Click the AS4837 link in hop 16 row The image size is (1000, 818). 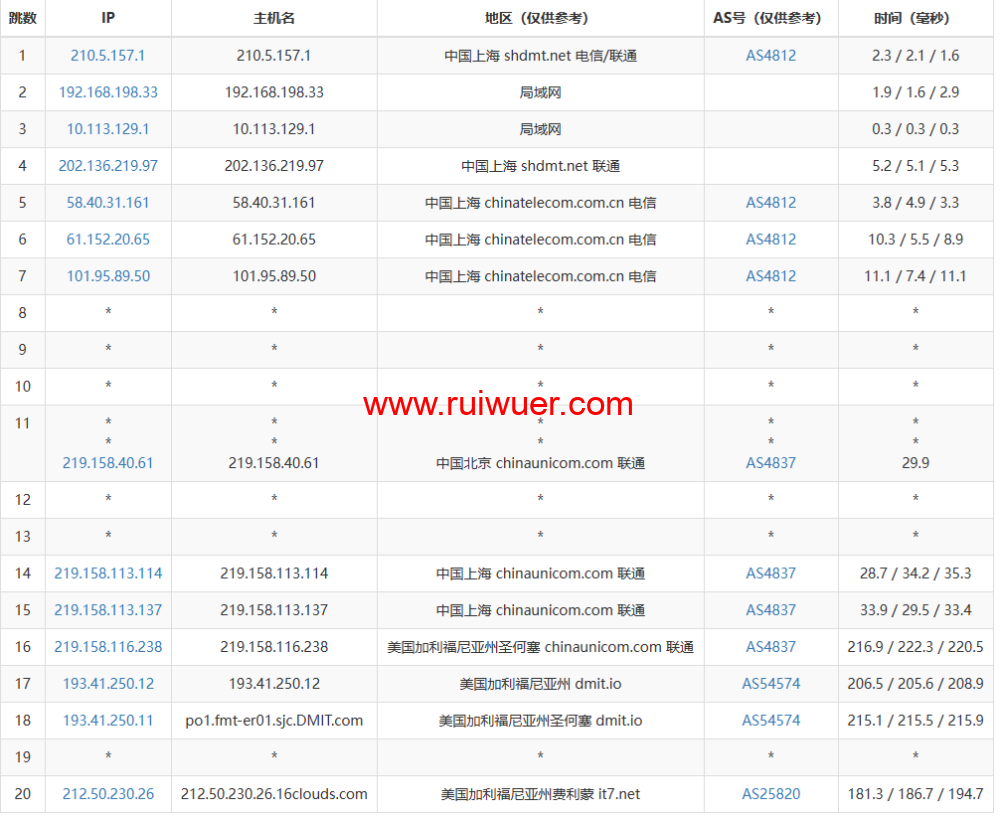point(771,647)
